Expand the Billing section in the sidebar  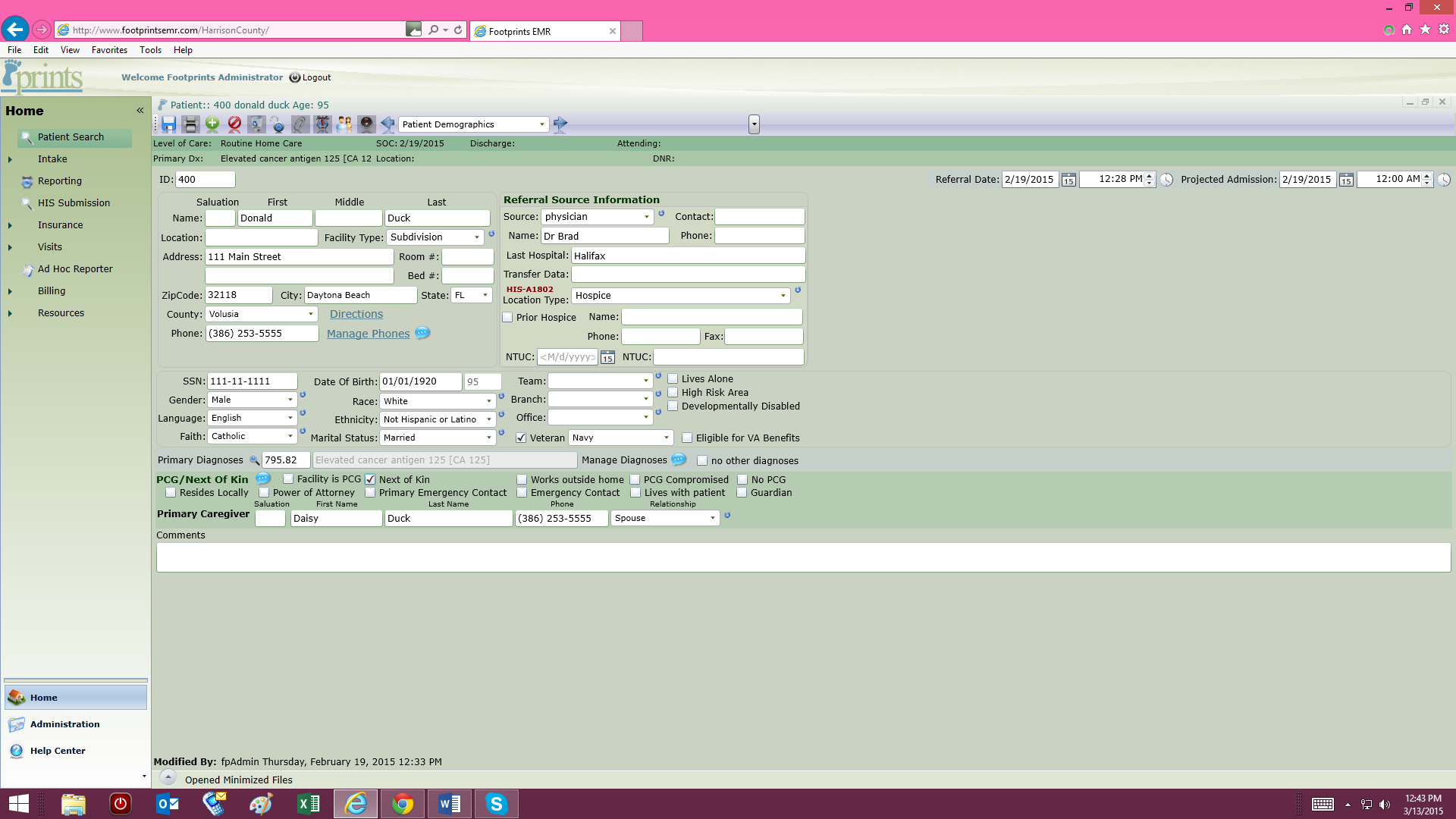tap(10, 290)
